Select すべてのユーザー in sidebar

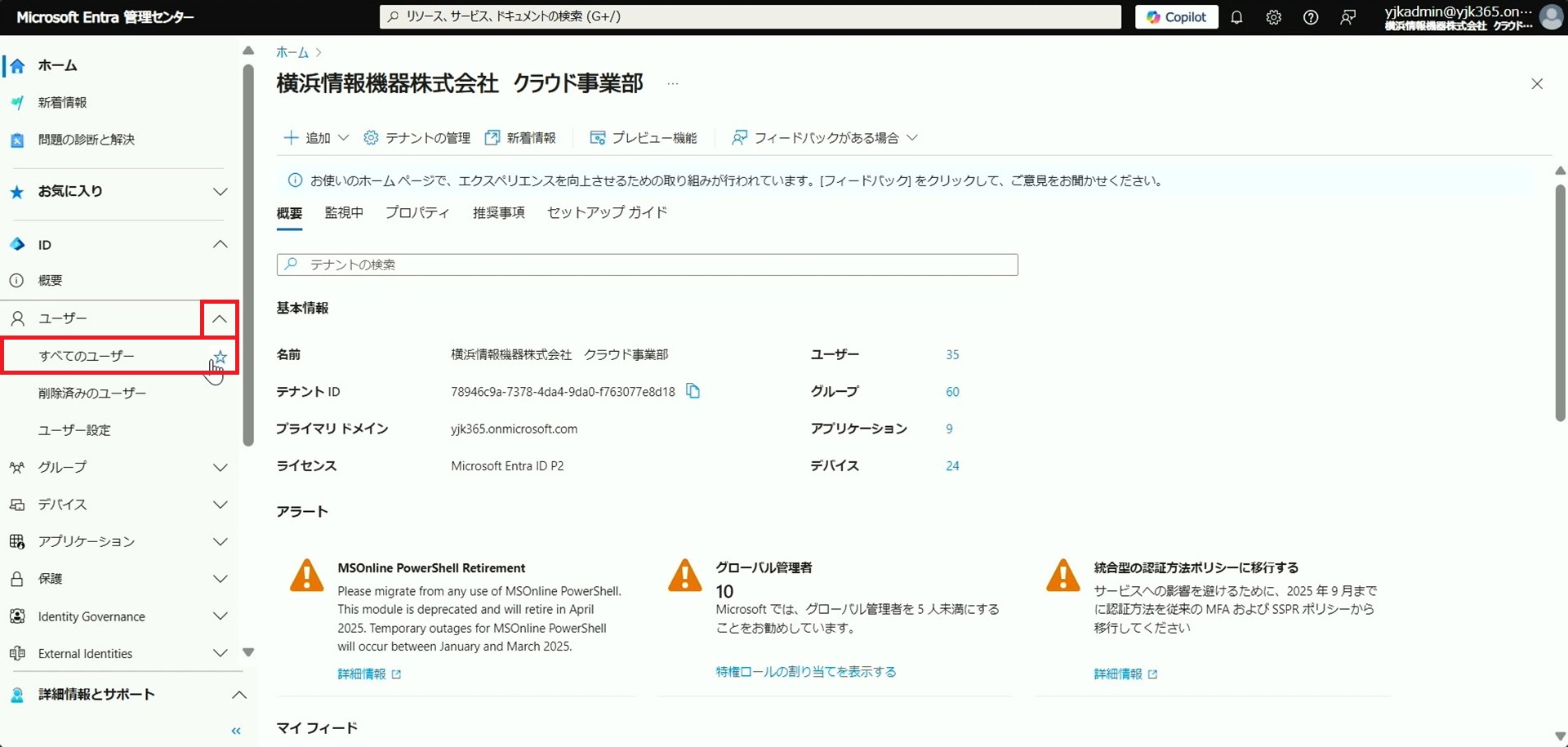87,356
